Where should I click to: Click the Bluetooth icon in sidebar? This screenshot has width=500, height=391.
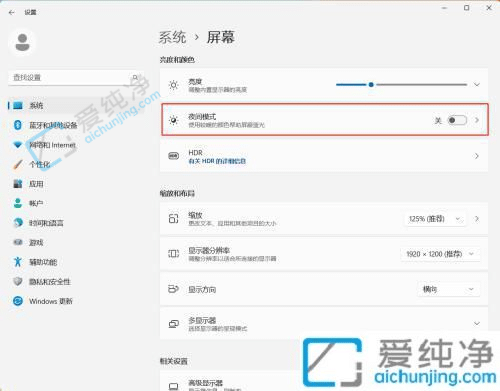pyautogui.click(x=18, y=125)
